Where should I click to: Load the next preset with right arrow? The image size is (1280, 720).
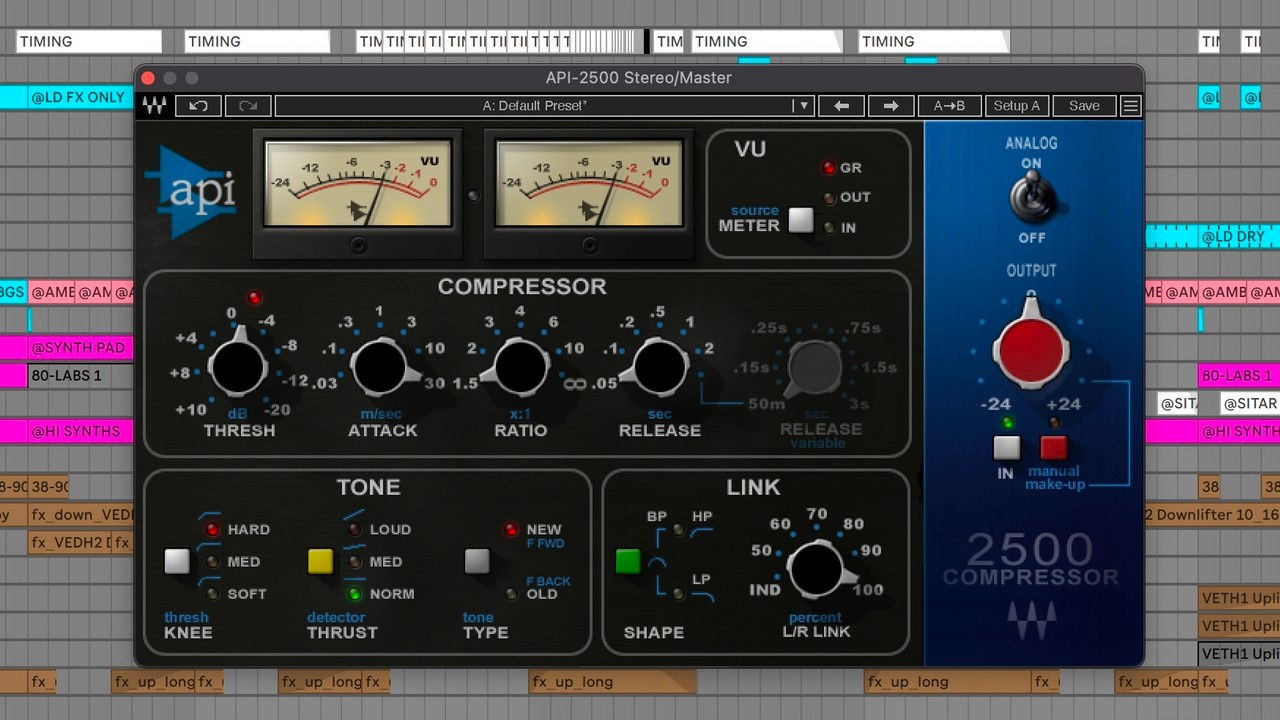(890, 106)
